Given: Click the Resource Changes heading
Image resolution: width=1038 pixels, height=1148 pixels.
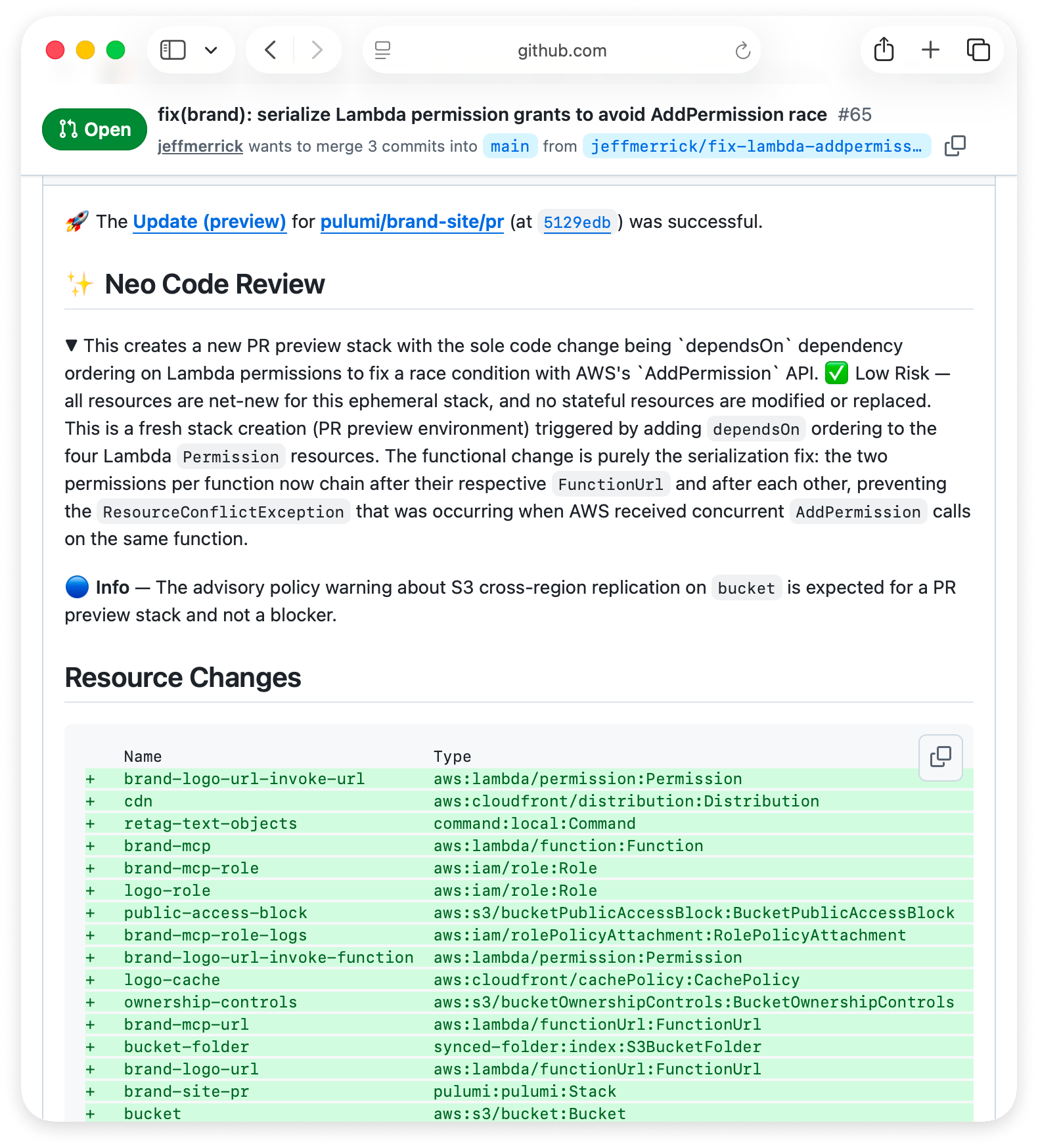Looking at the screenshot, I should coord(183,678).
